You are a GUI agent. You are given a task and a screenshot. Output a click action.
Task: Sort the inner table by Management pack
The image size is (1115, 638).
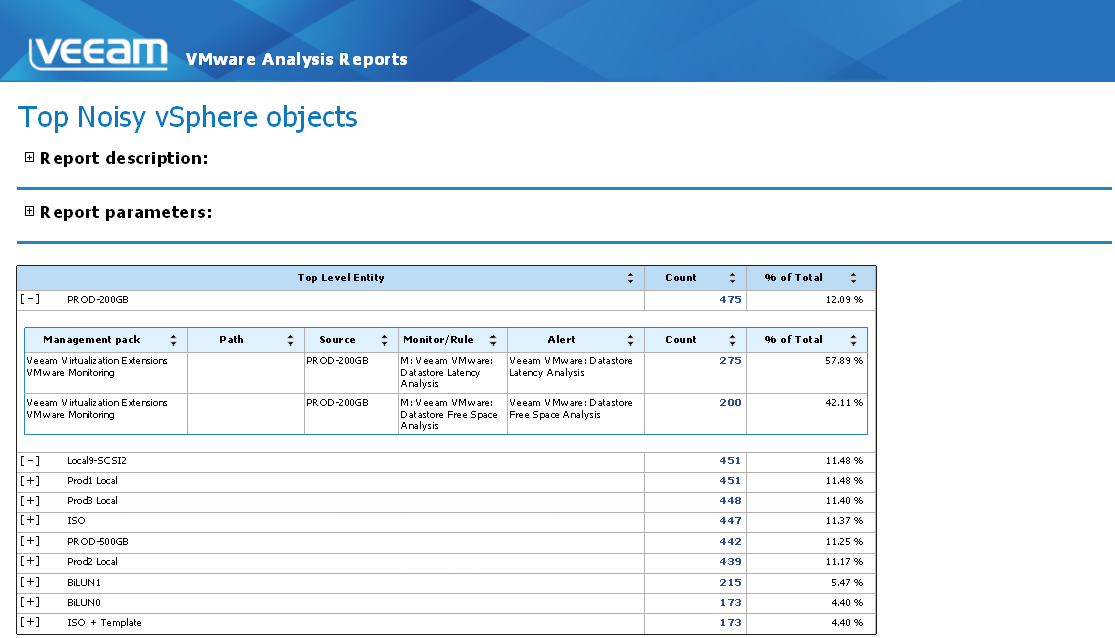173,340
